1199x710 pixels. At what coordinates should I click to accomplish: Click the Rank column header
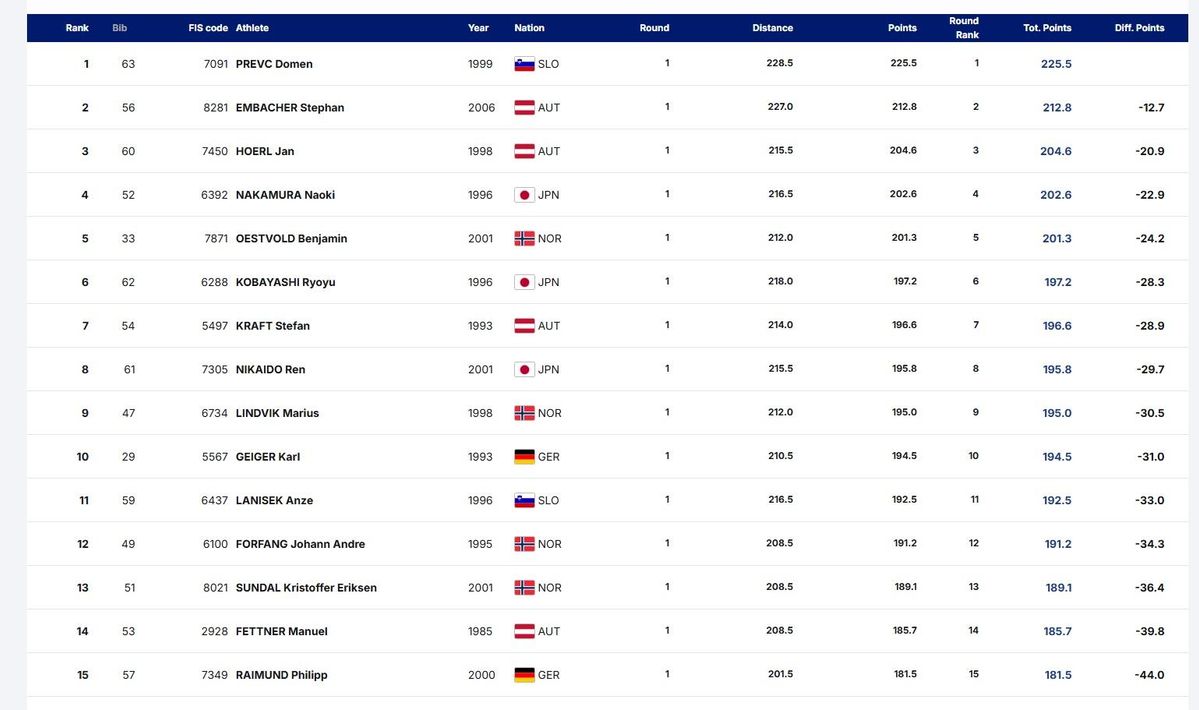click(77, 28)
